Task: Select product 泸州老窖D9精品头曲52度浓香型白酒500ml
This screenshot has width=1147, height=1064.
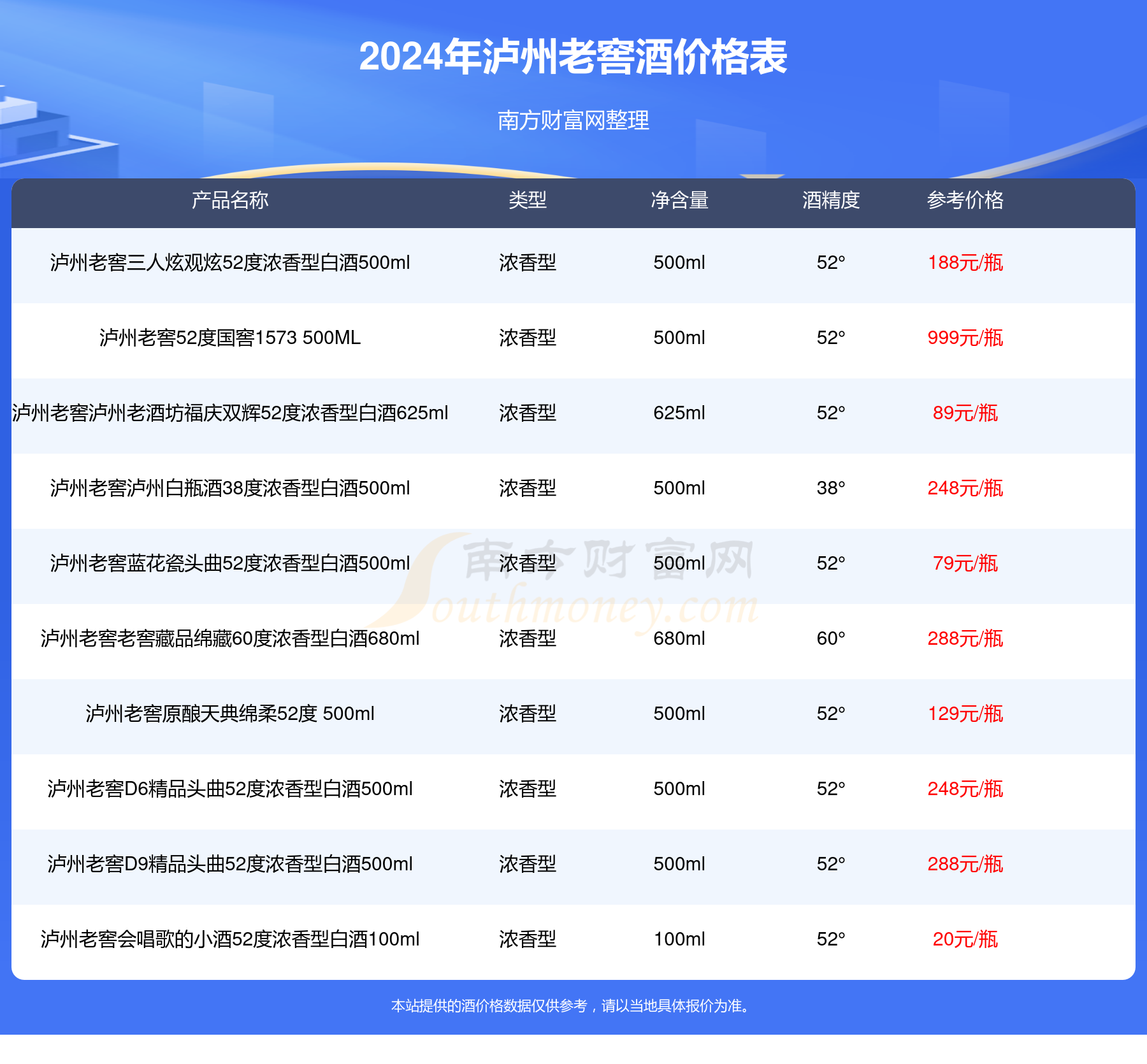Action: (x=230, y=864)
